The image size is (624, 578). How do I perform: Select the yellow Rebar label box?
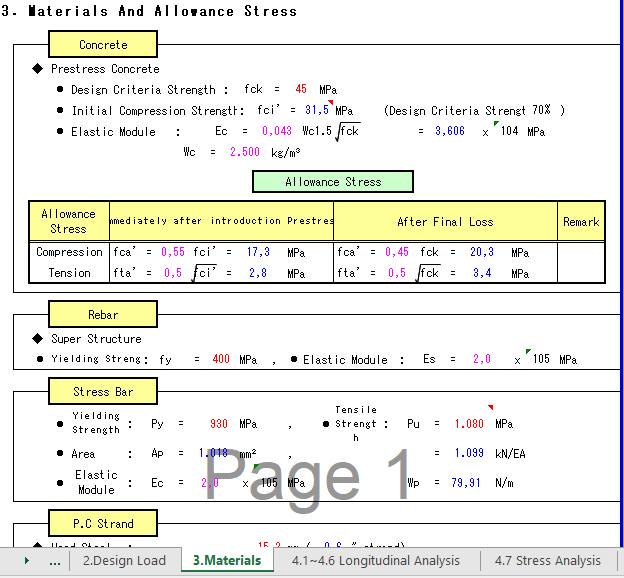[103, 315]
